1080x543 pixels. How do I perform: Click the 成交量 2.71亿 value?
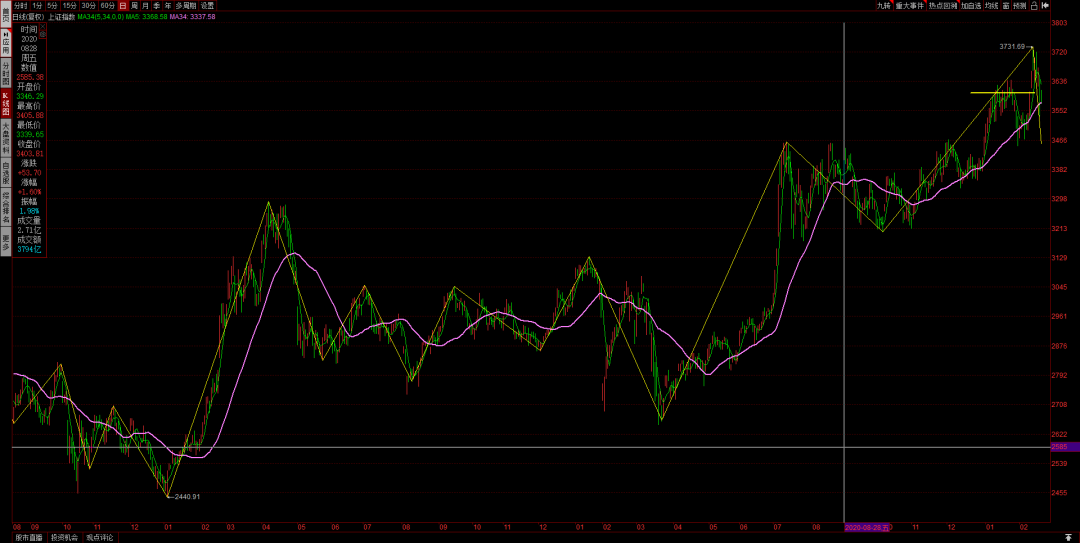(x=30, y=231)
